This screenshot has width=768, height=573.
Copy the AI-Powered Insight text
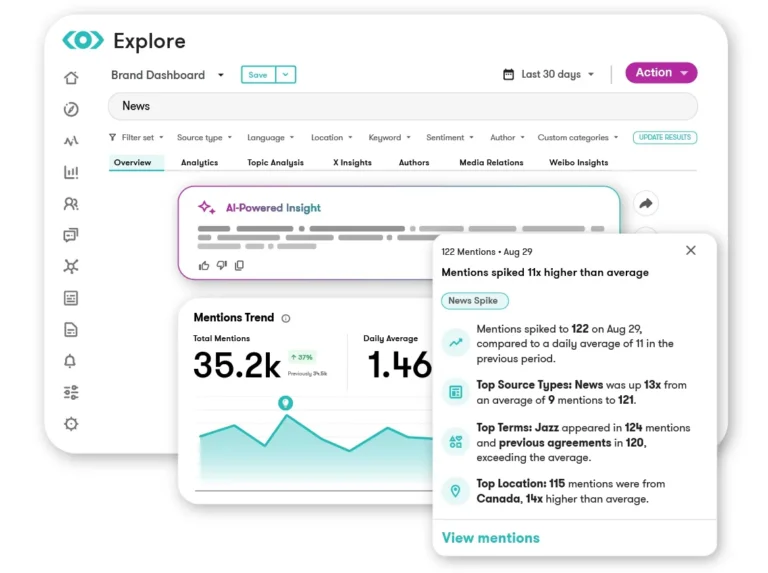pos(239,265)
